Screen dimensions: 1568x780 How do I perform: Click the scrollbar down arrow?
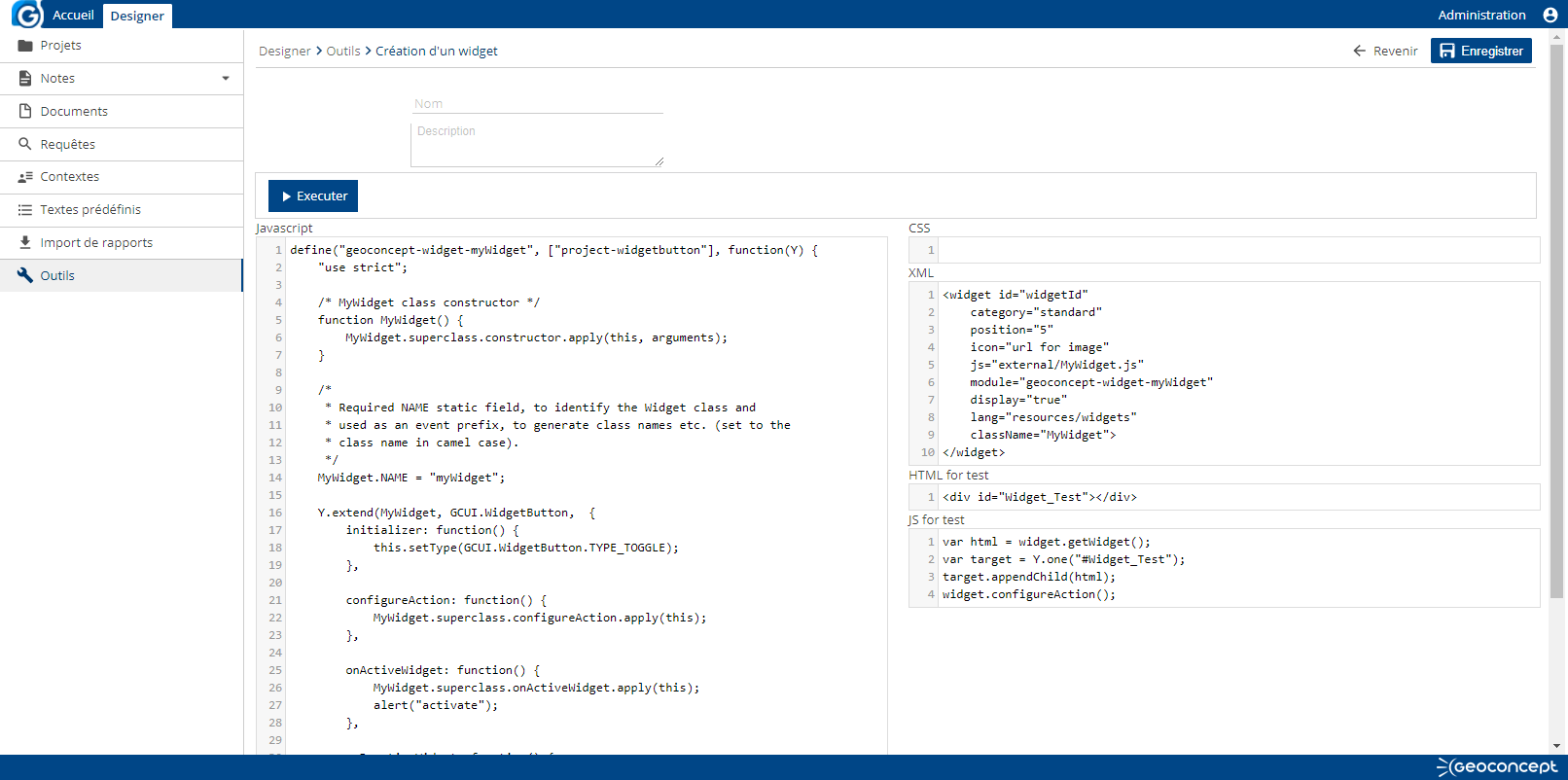click(1556, 746)
